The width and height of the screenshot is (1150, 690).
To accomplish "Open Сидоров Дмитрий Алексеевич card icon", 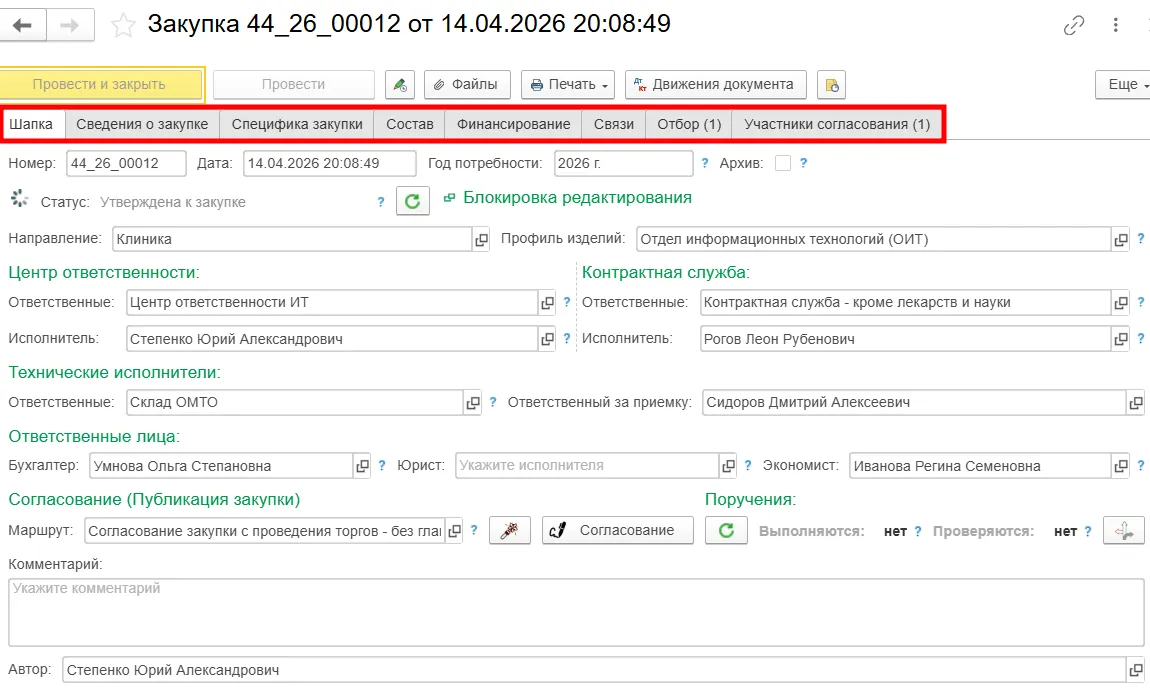I will 1135,403.
